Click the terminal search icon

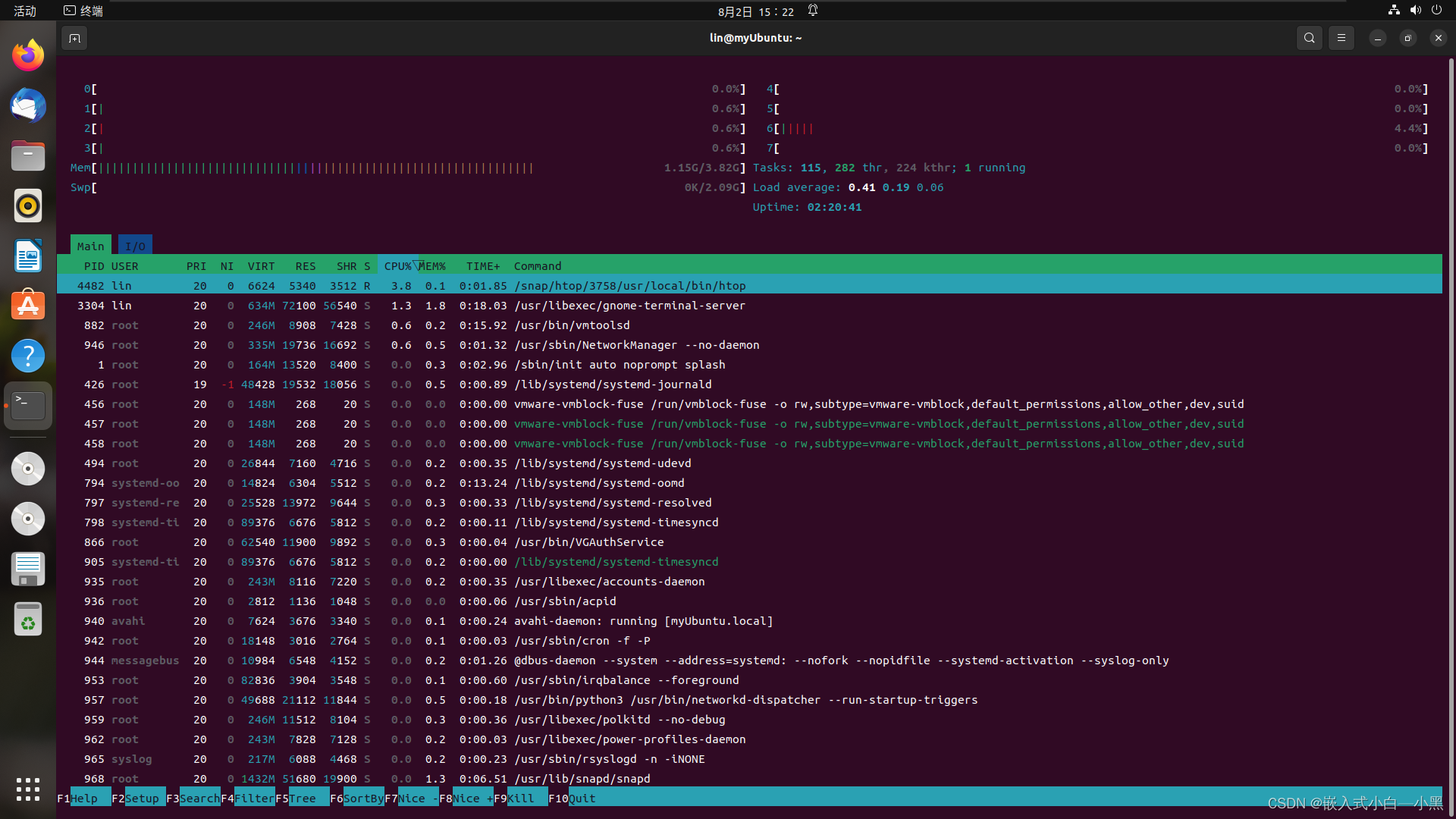coord(1309,38)
